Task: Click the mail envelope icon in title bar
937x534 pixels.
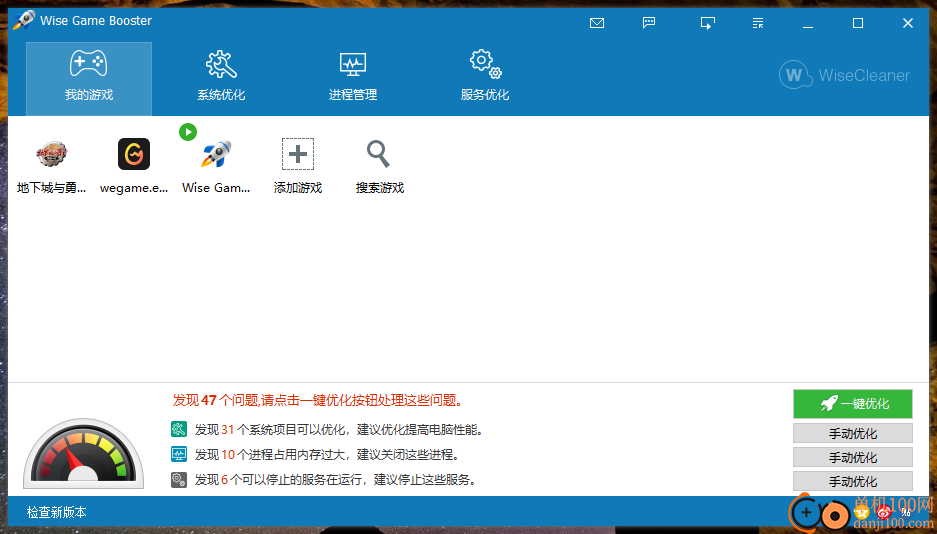Action: click(596, 23)
